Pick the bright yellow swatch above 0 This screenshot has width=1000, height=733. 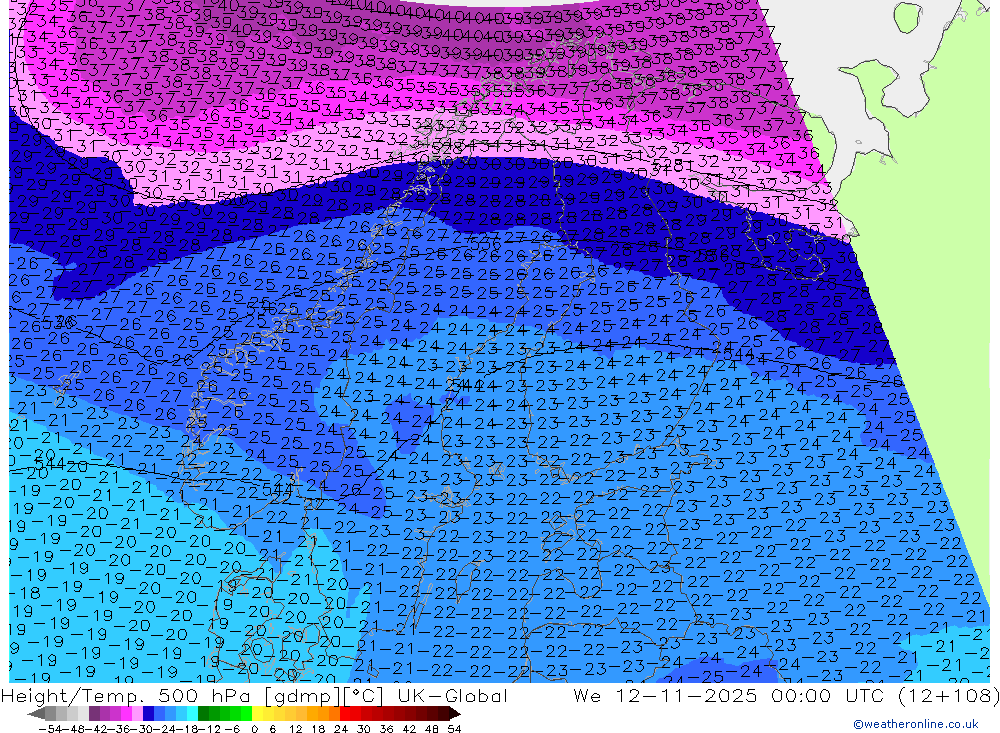point(258,714)
